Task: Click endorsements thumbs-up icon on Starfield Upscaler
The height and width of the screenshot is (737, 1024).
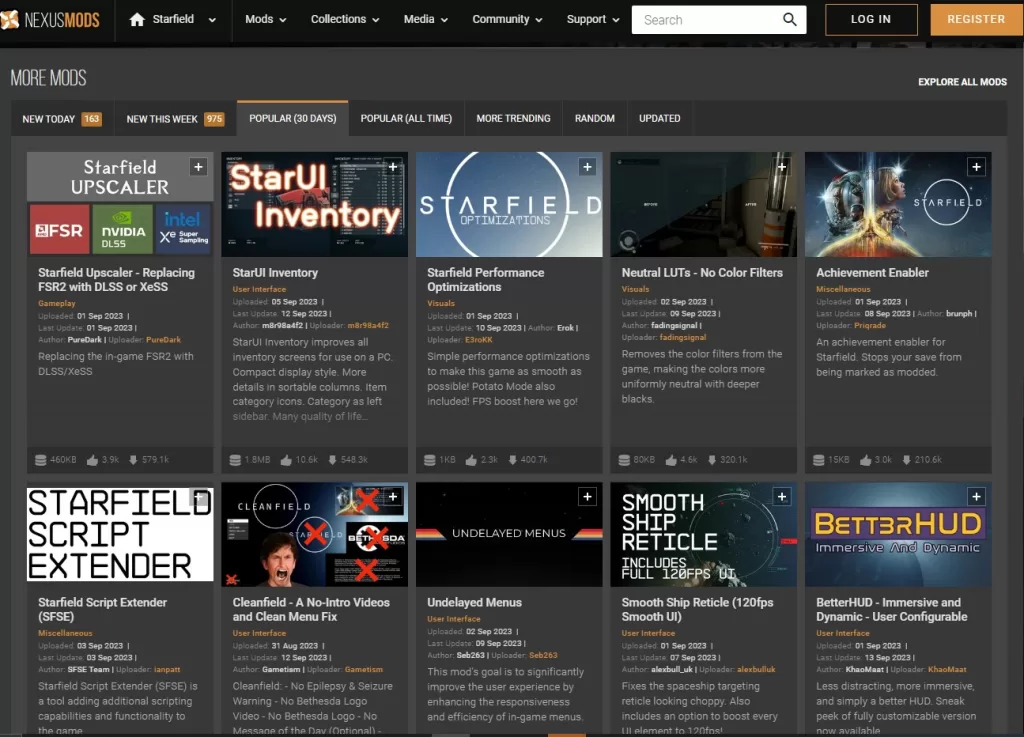Action: point(93,460)
